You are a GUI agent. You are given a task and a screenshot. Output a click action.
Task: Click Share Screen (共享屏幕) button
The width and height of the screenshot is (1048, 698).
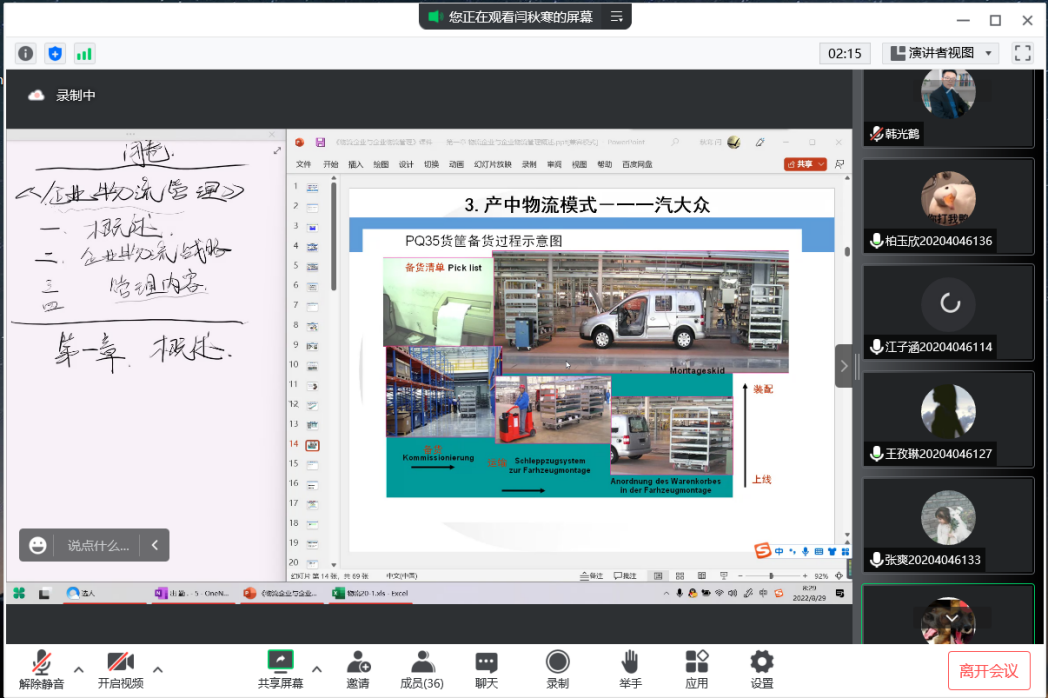click(280, 669)
